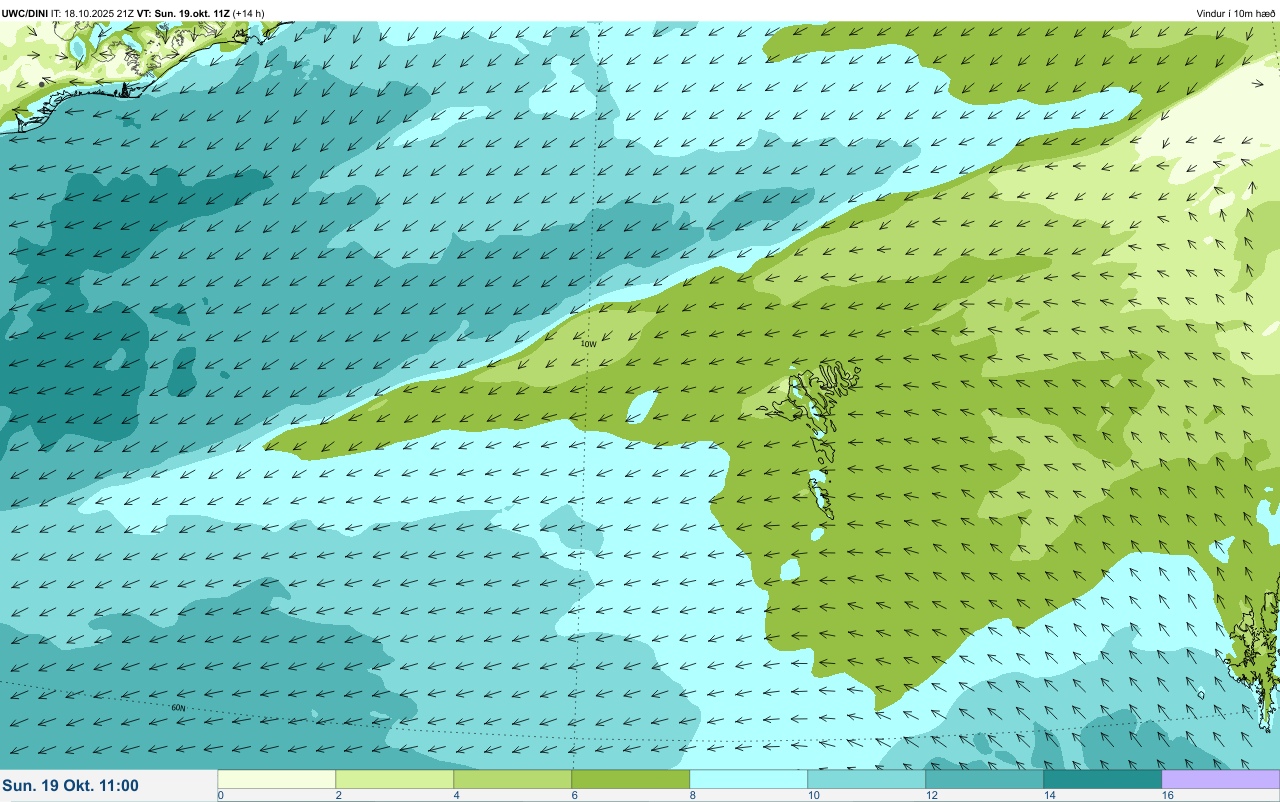Click the '60N' latitude label on the map
This screenshot has height=802, width=1280.
pyautogui.click(x=179, y=708)
